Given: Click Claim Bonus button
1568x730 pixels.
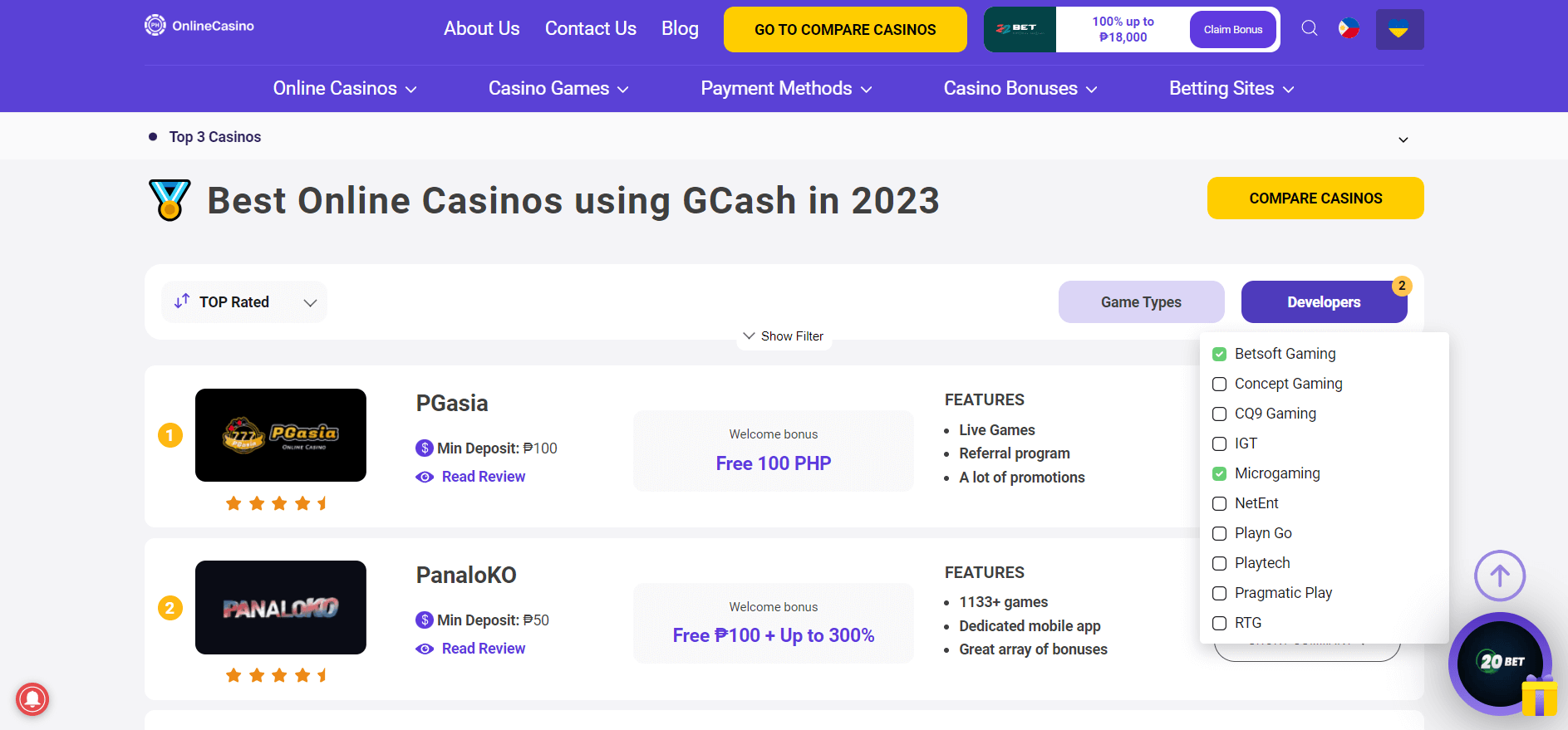Looking at the screenshot, I should [x=1233, y=29].
